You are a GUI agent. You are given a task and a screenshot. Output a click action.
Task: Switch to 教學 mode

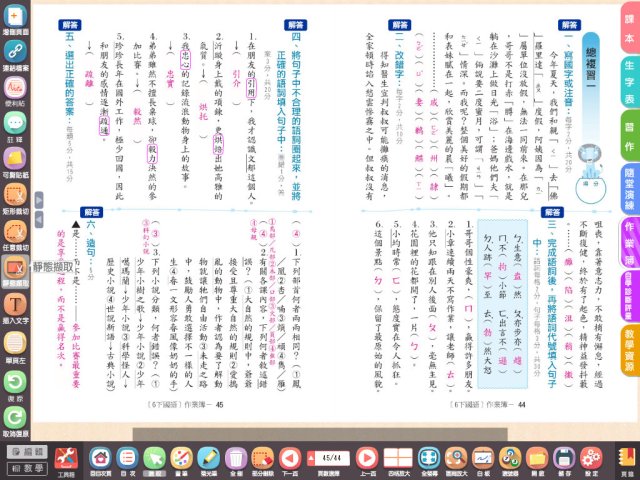click(21, 467)
